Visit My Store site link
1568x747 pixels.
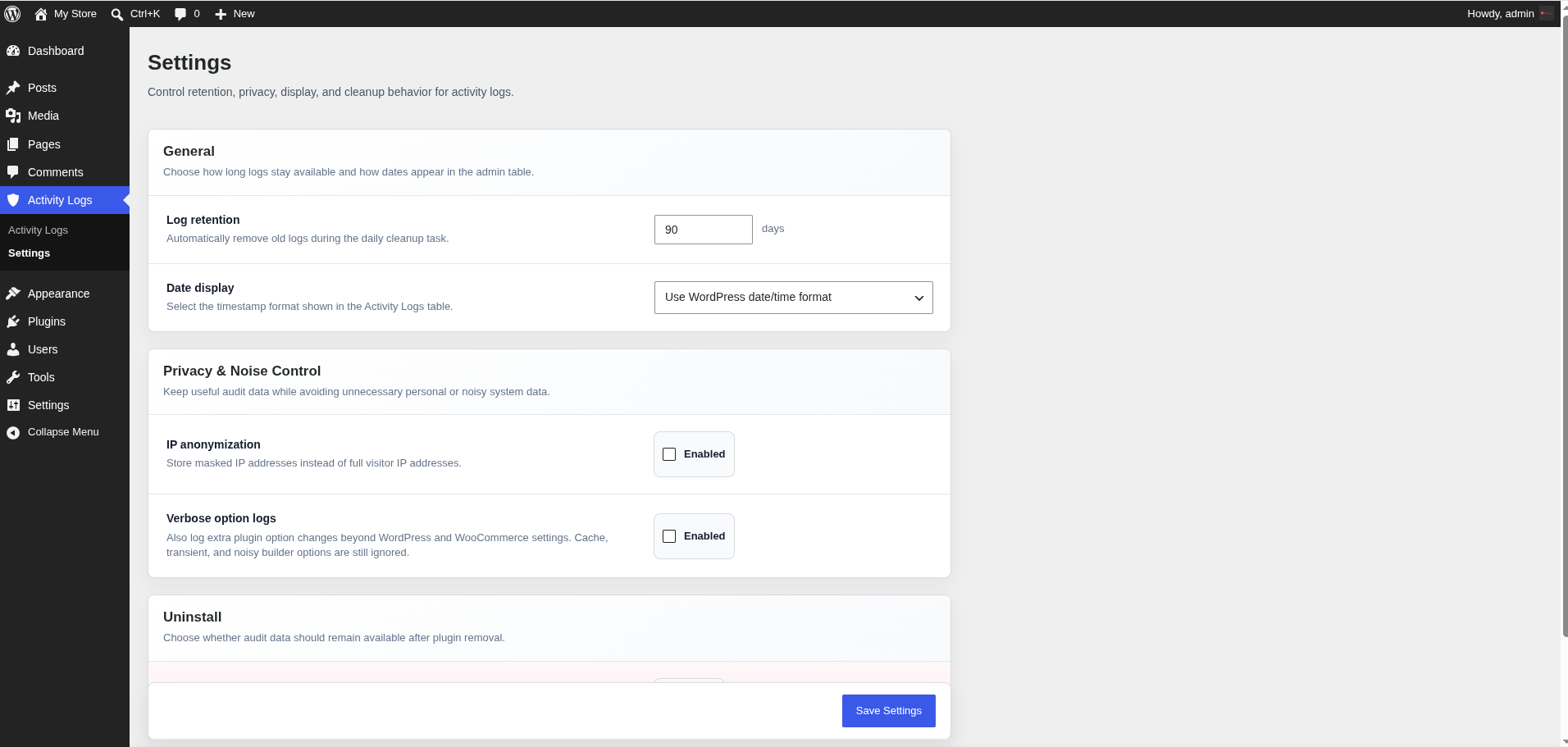66,14
